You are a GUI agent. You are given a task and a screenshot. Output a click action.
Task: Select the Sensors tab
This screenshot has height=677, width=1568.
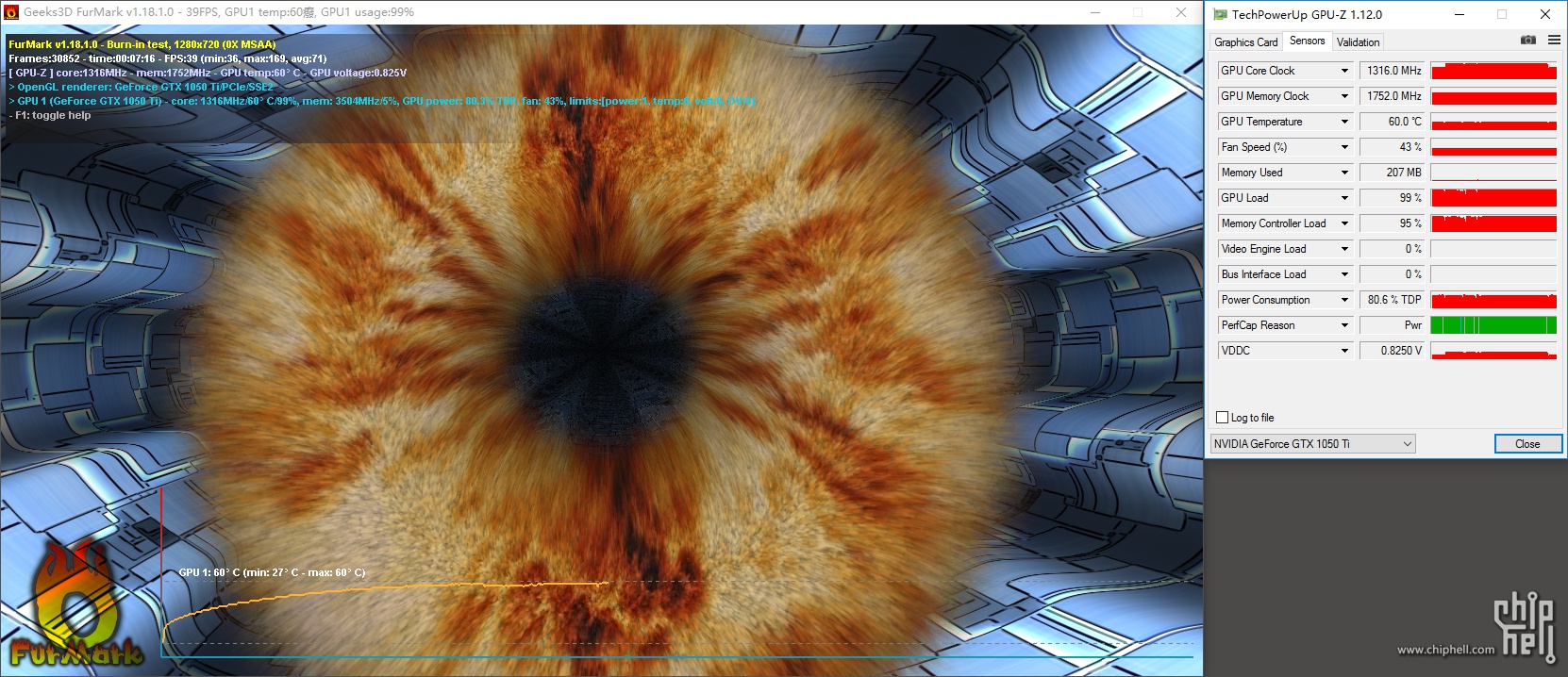click(1307, 41)
